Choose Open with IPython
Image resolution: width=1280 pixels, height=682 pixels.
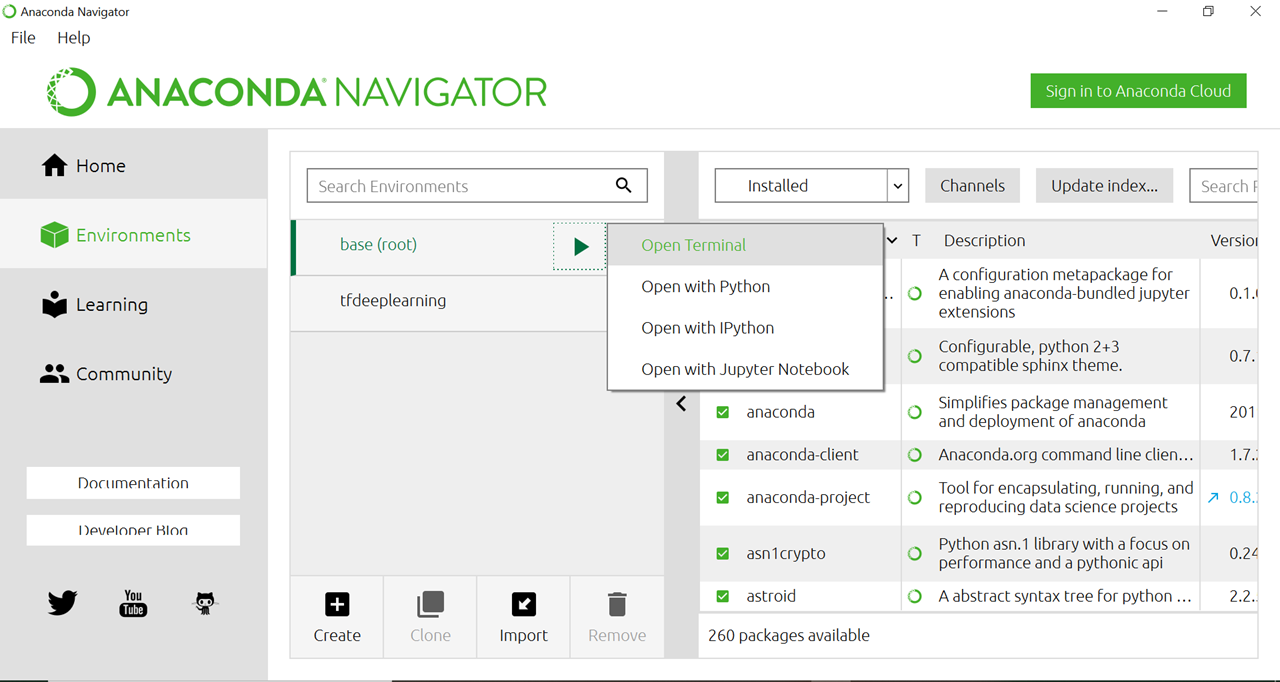tap(746, 328)
